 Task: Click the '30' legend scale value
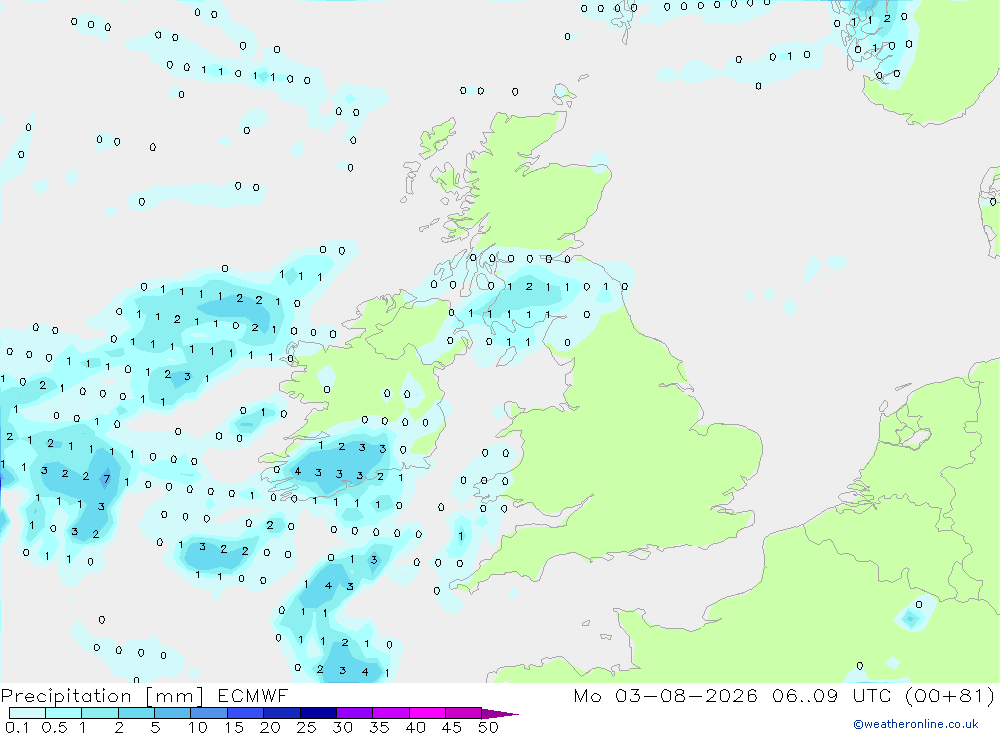(x=343, y=727)
